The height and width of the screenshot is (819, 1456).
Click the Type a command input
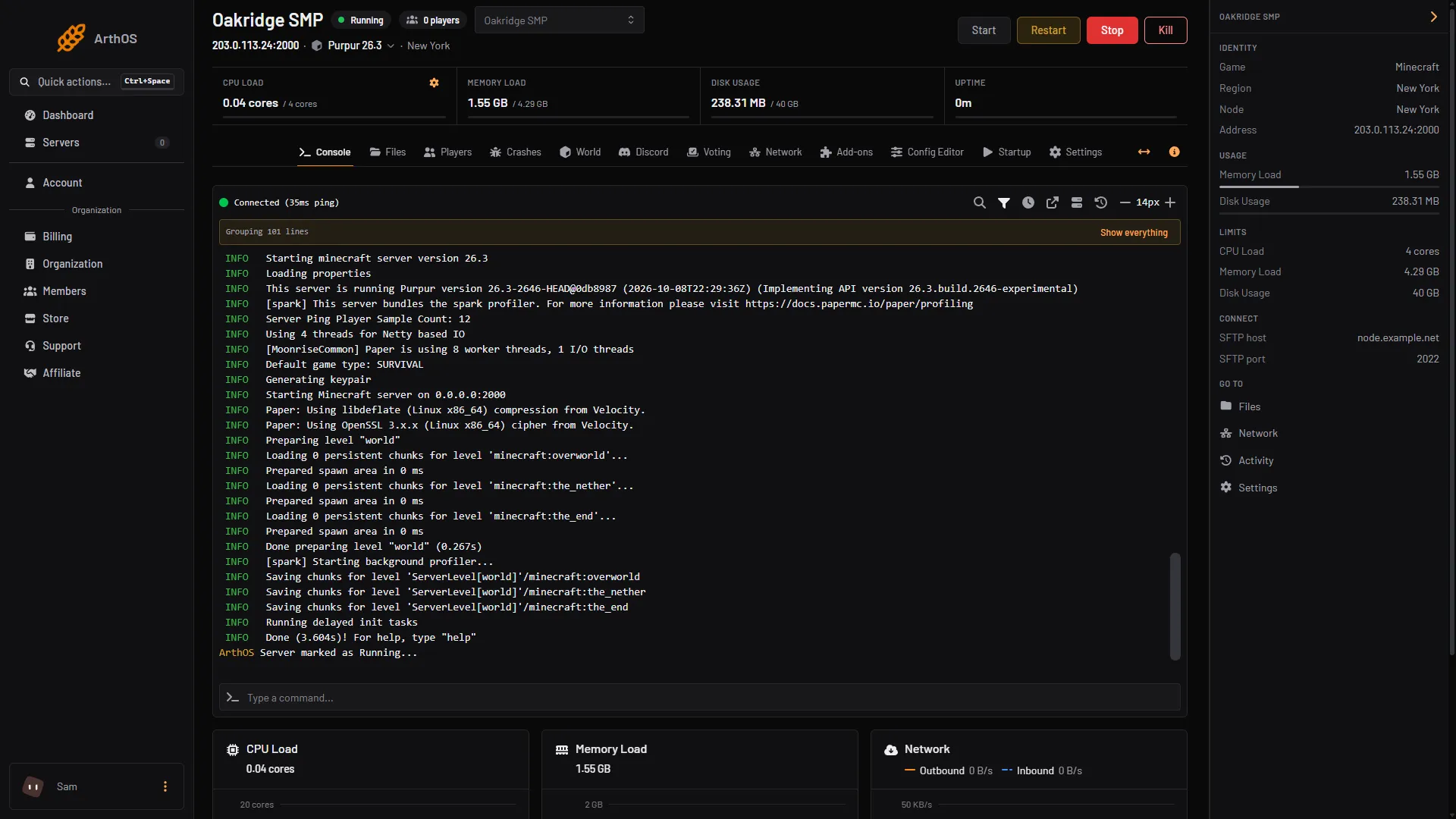[x=699, y=698]
